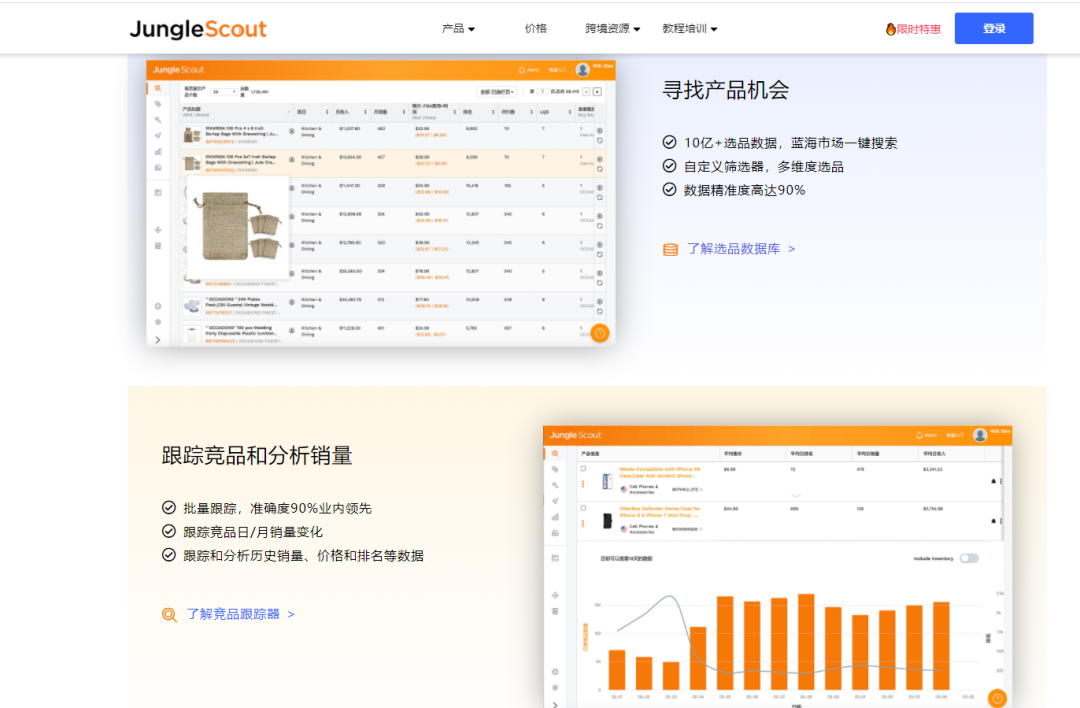Click the 寻找产品机会 heading

[725, 90]
